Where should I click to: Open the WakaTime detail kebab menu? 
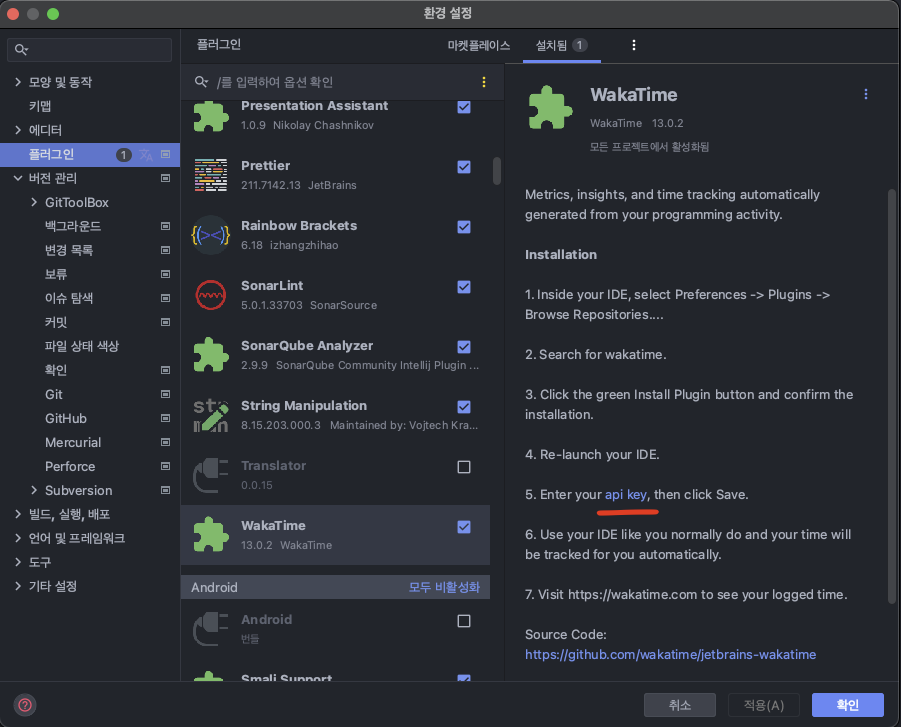[866, 94]
